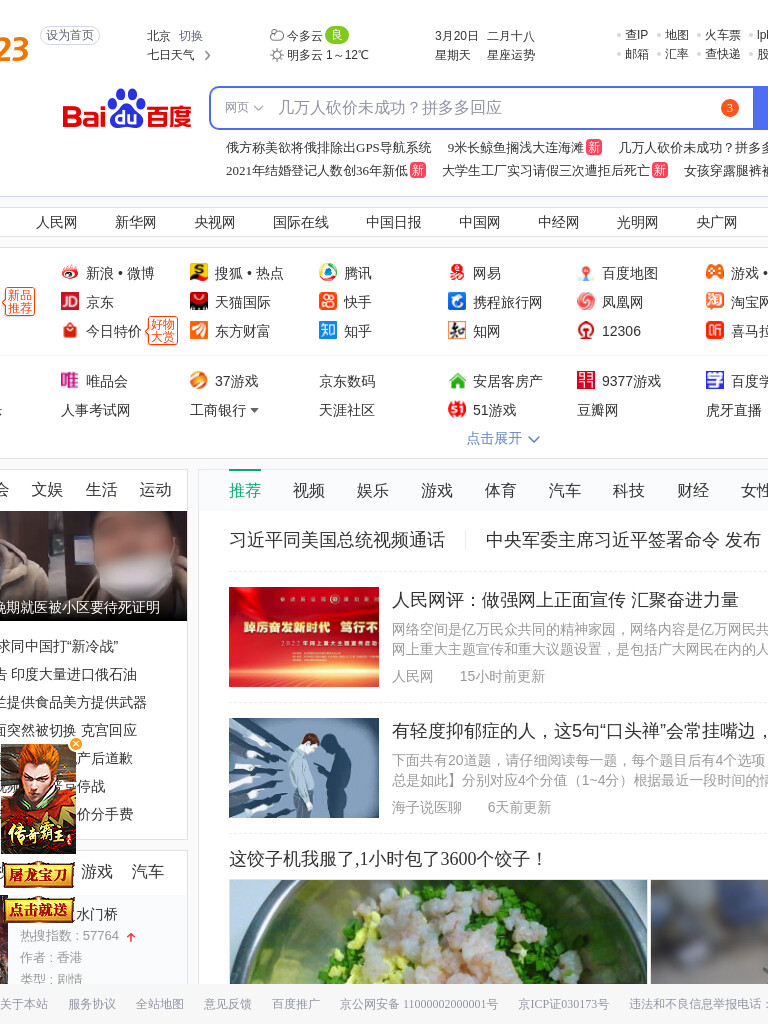The width and height of the screenshot is (768, 1024).
Task: Click the Baidu logo
Action: [127, 109]
